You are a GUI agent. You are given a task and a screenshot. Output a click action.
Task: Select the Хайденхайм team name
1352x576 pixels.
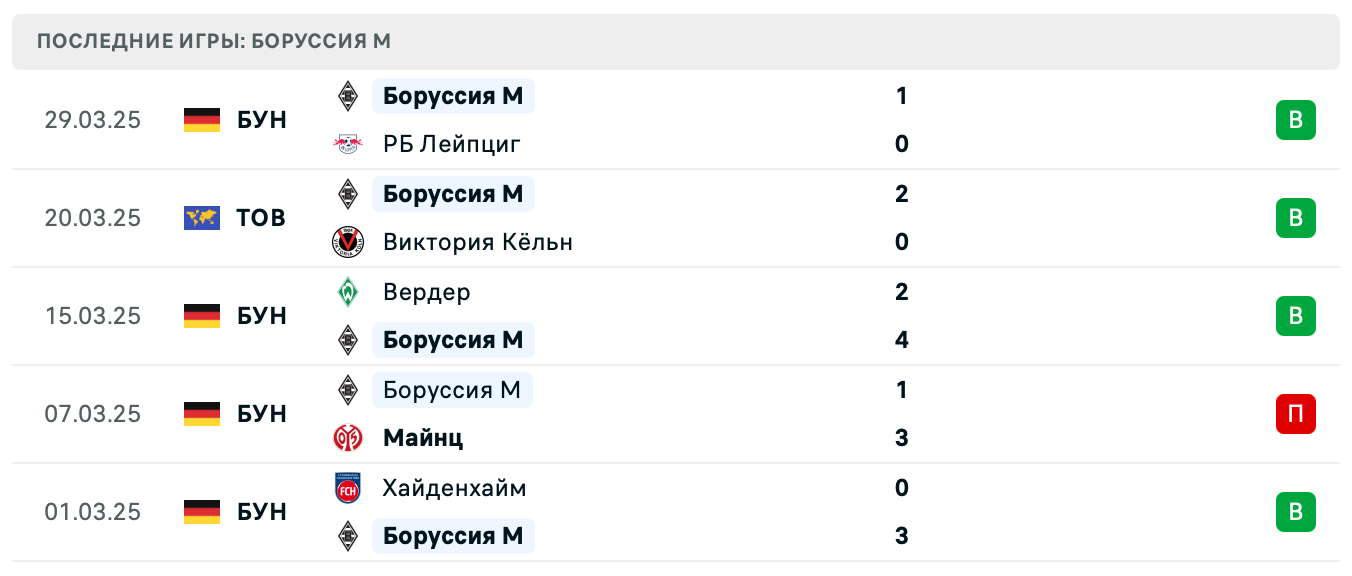click(x=454, y=488)
